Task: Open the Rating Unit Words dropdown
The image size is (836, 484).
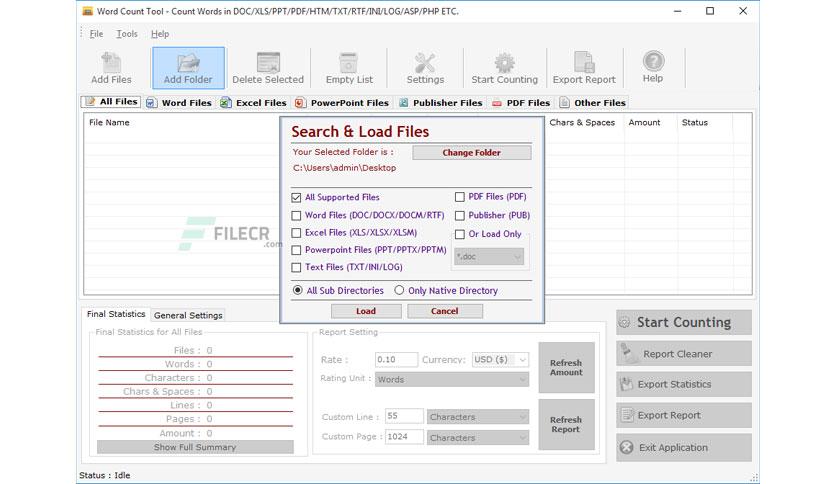Action: pos(452,380)
